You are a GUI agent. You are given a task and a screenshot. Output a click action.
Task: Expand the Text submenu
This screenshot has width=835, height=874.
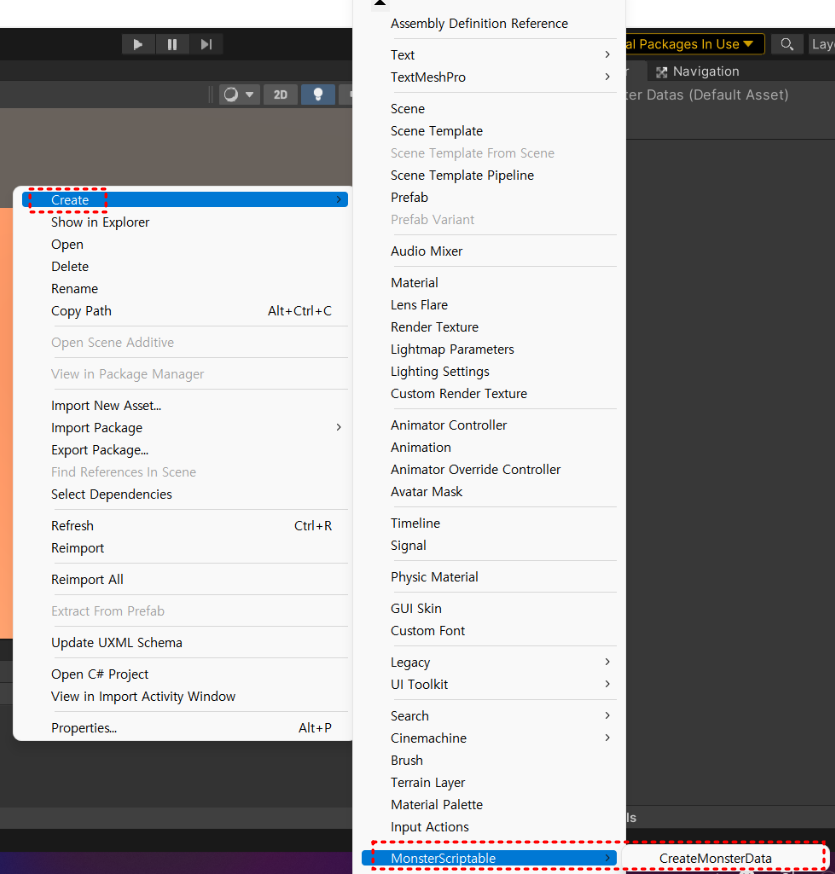[x=489, y=55]
